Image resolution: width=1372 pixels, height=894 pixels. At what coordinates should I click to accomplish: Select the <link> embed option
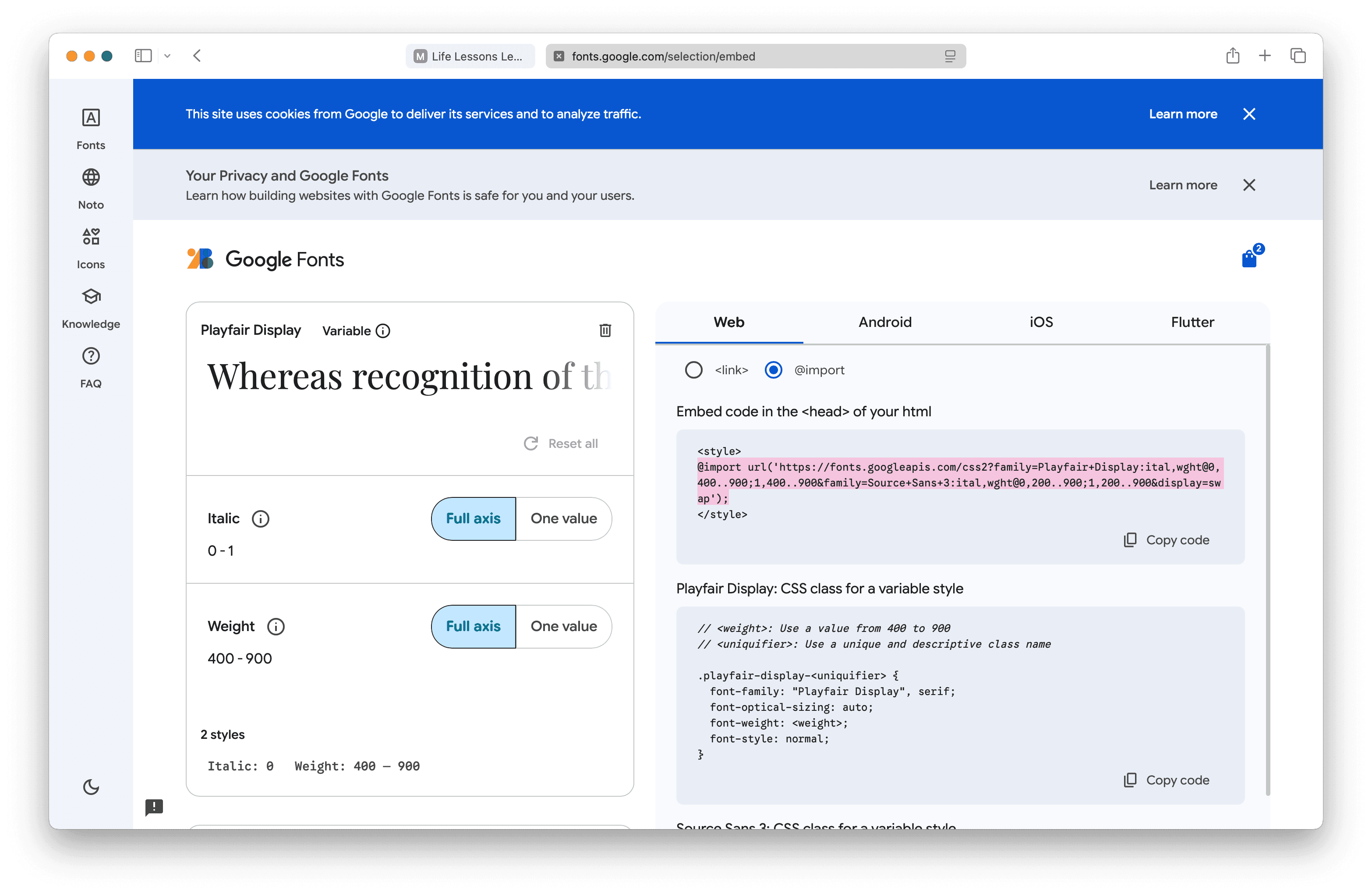(693, 370)
